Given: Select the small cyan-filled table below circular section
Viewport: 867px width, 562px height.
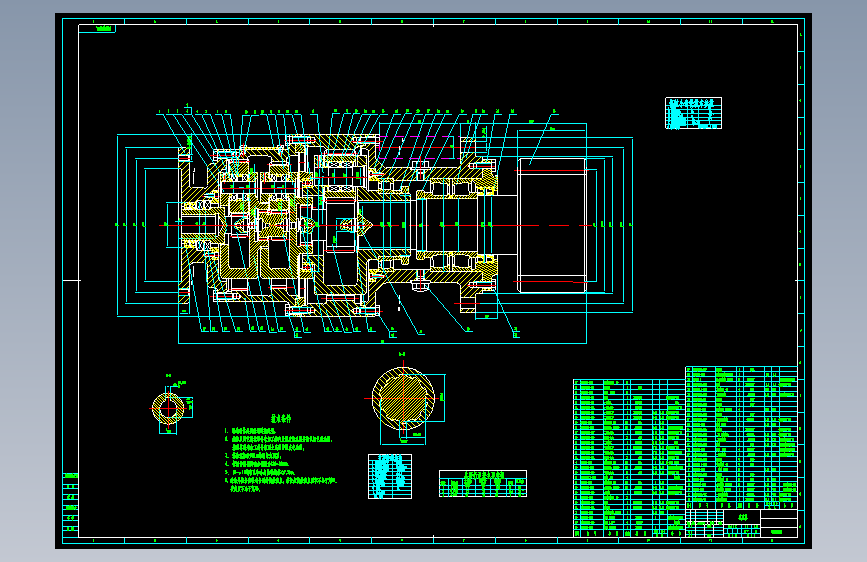Looking at the screenshot, I should [x=390, y=476].
